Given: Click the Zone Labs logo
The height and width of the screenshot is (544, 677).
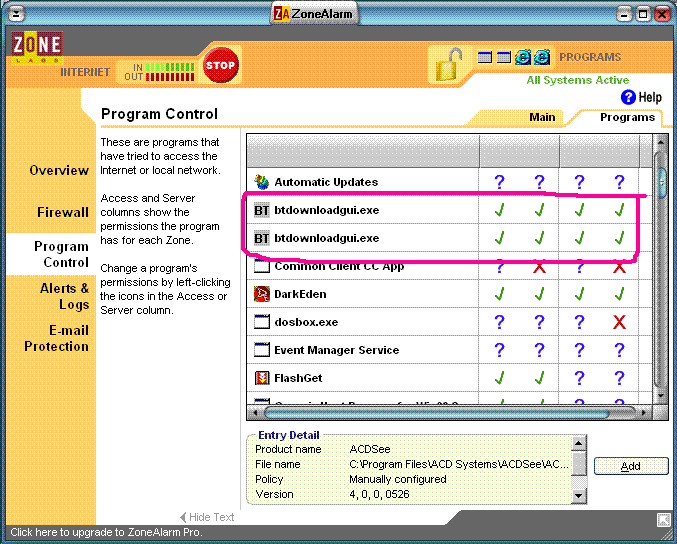Looking at the screenshot, I should 37,47.
